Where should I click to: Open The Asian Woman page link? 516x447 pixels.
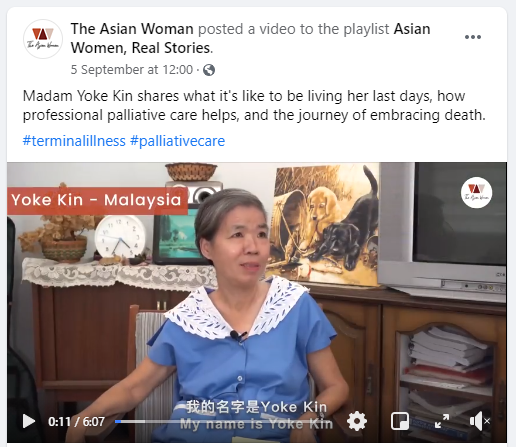pos(132,29)
